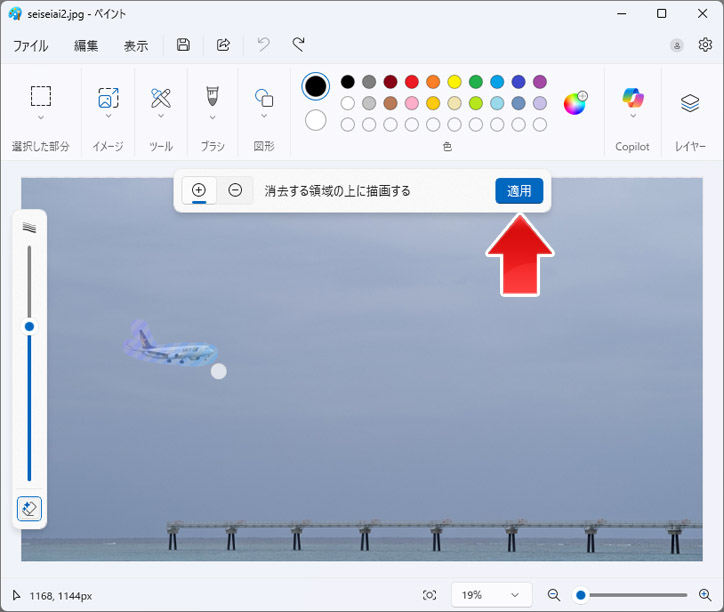
Task: Expand the ブラシ dropdown chevron
Action: [x=212, y=117]
